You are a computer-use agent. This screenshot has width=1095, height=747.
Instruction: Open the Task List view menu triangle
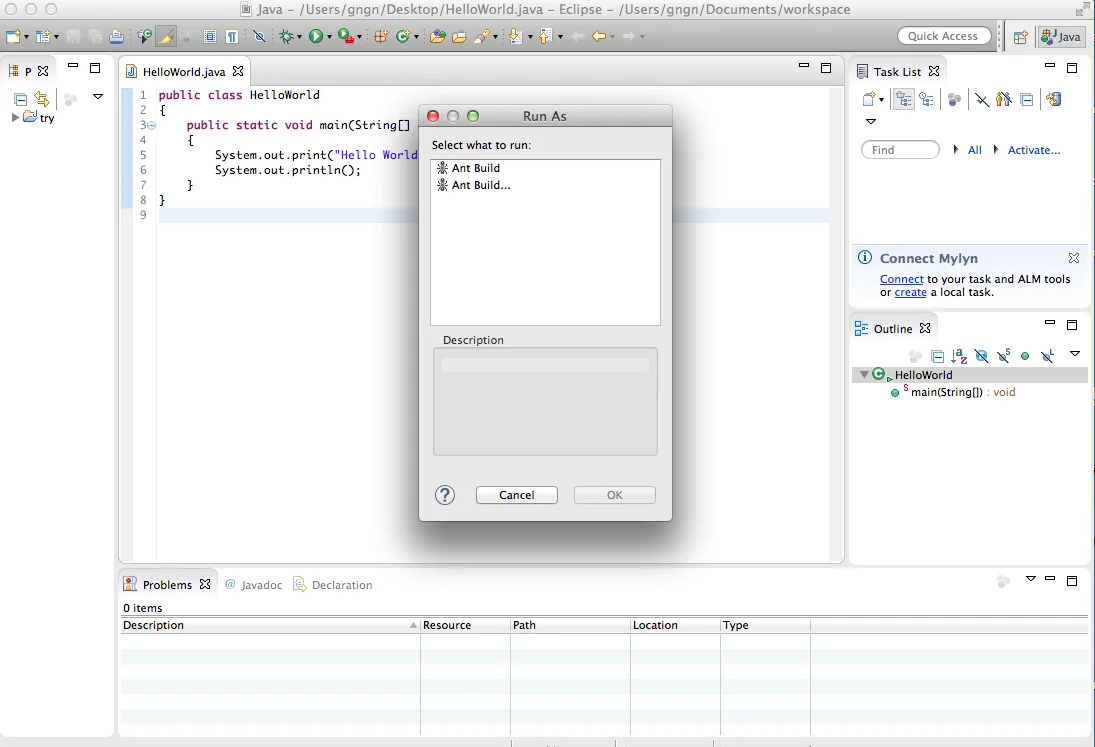(871, 121)
